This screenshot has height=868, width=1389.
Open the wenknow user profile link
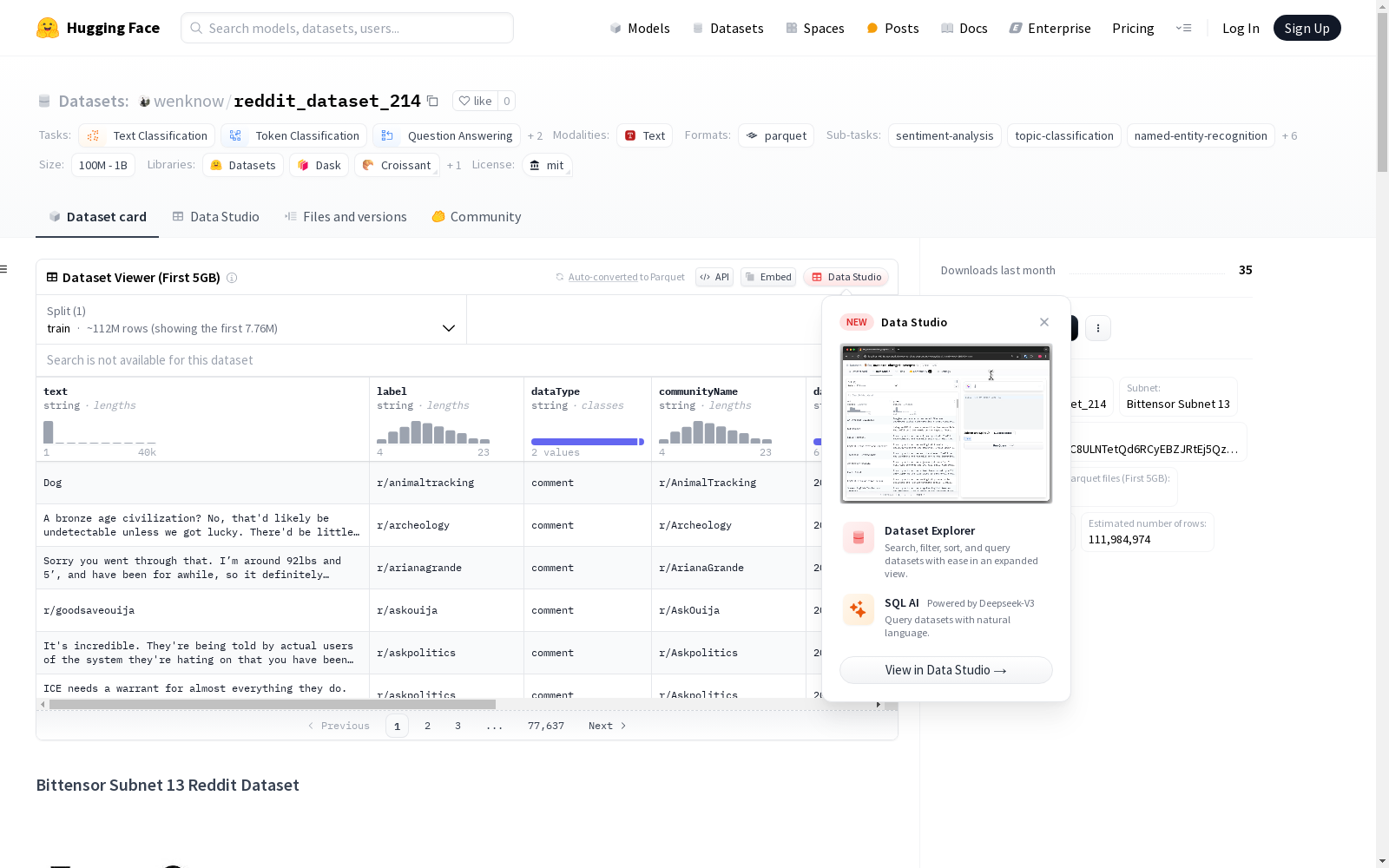(188, 101)
